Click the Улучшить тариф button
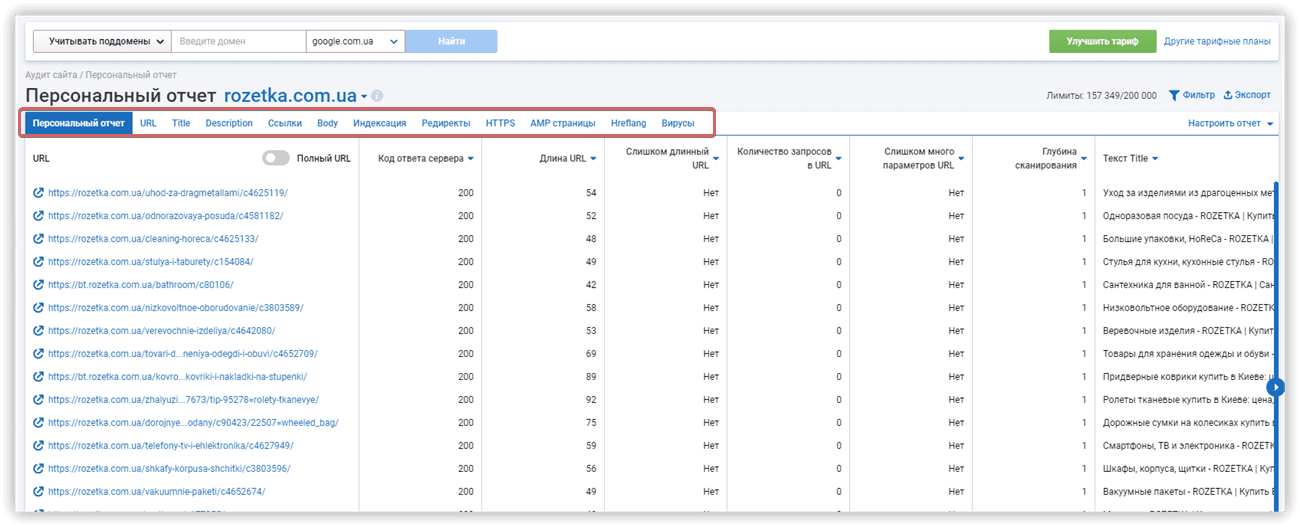 coord(1102,41)
